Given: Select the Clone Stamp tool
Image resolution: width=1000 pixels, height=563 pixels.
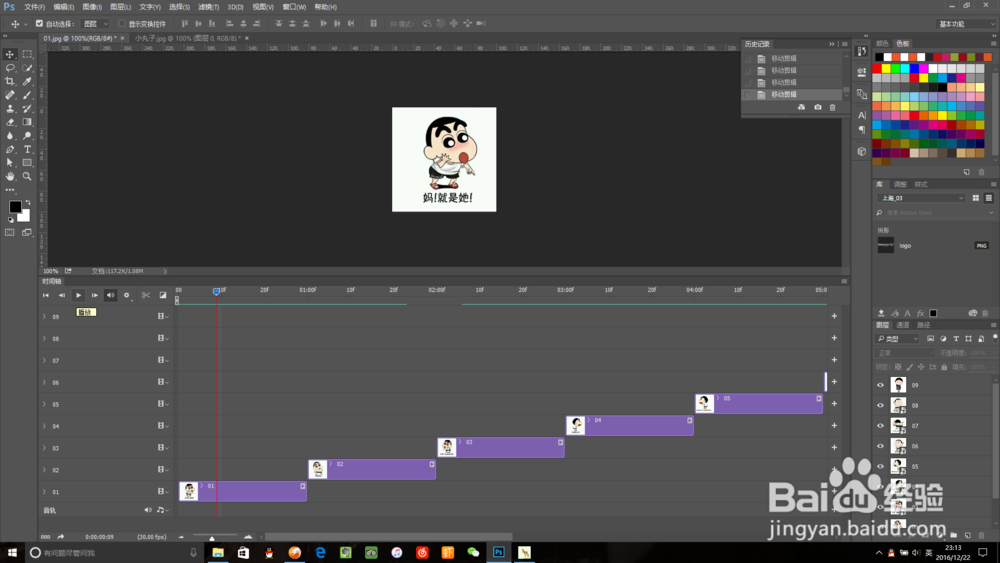Looking at the screenshot, I should click(x=10, y=108).
